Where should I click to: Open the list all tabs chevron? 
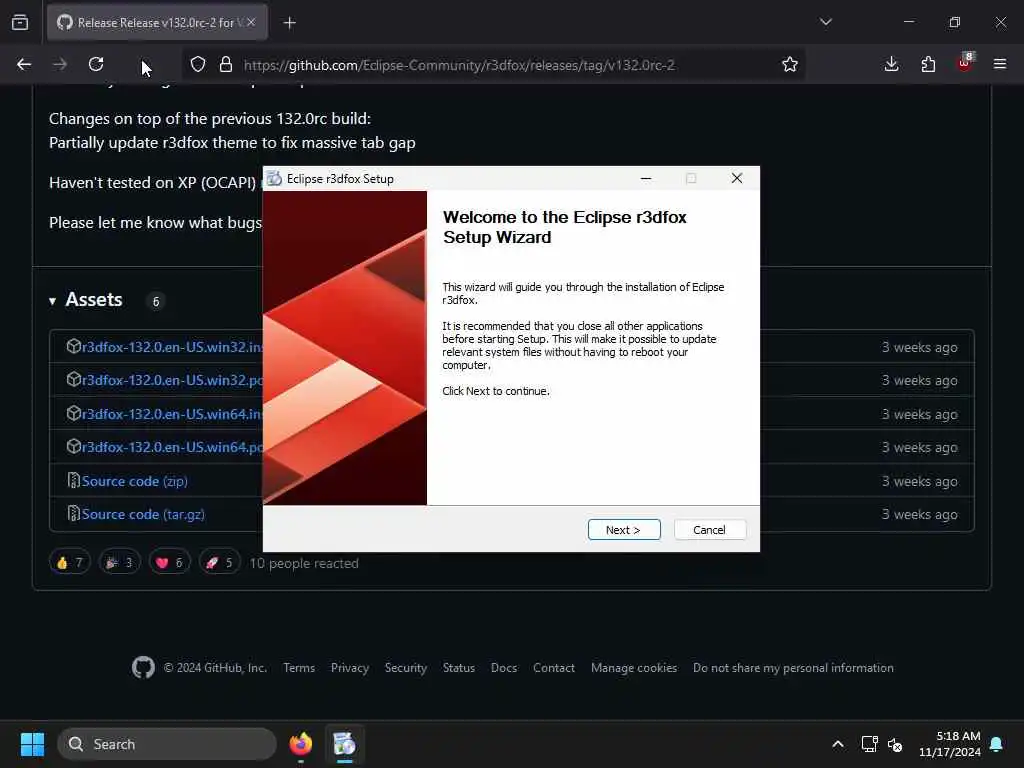[825, 22]
